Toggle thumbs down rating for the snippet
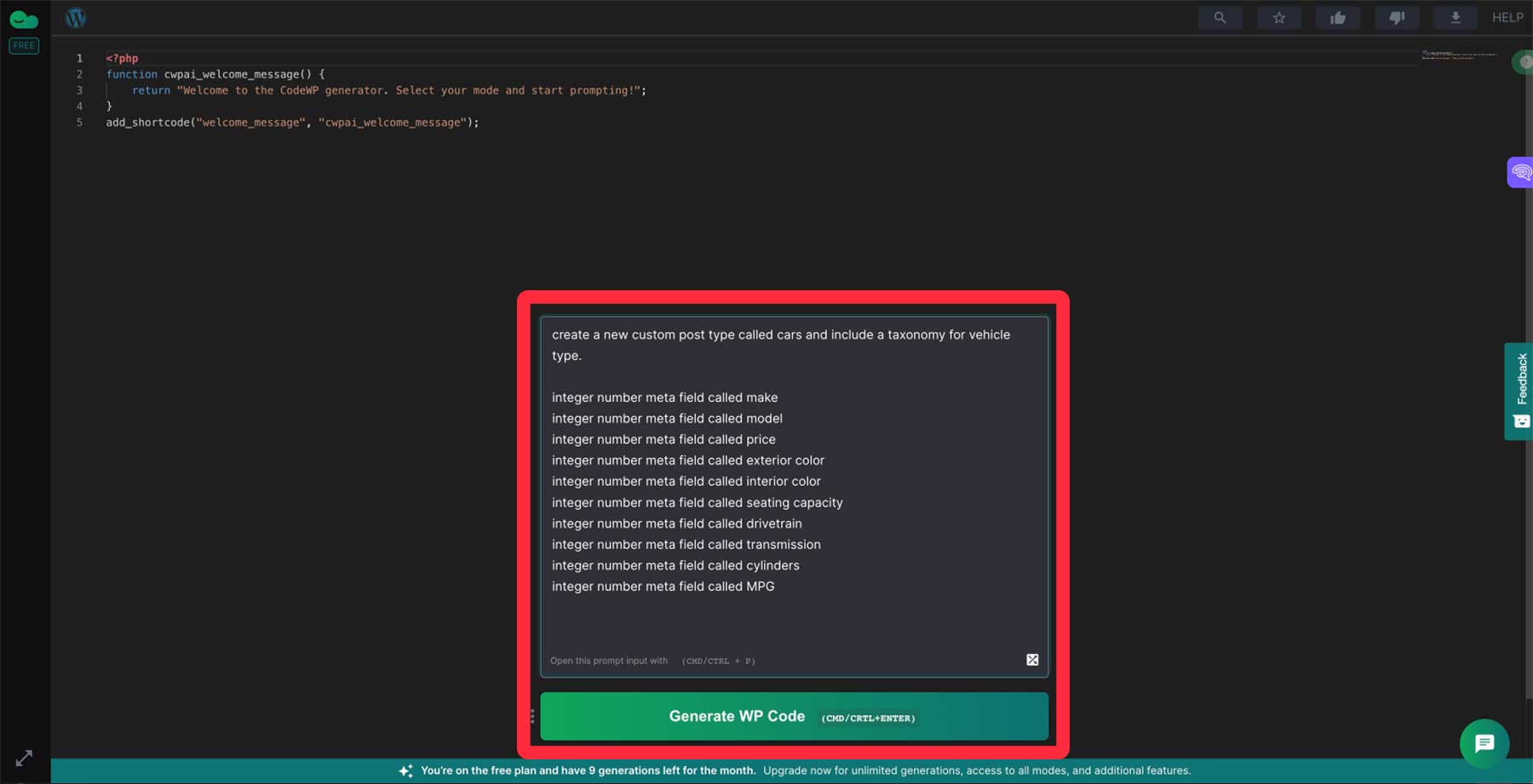1533x784 pixels. tap(1396, 17)
